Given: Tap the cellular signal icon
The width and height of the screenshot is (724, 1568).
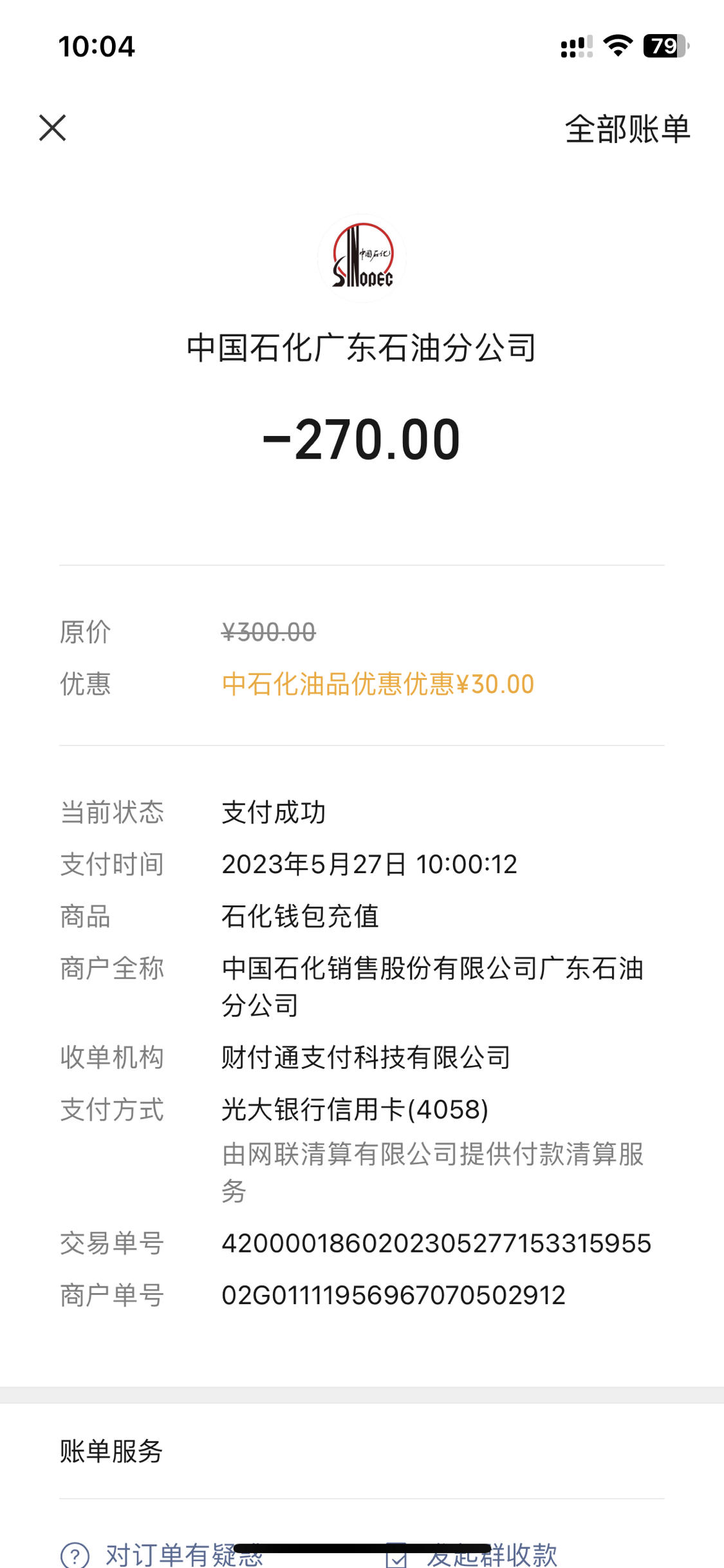Looking at the screenshot, I should click(x=577, y=47).
